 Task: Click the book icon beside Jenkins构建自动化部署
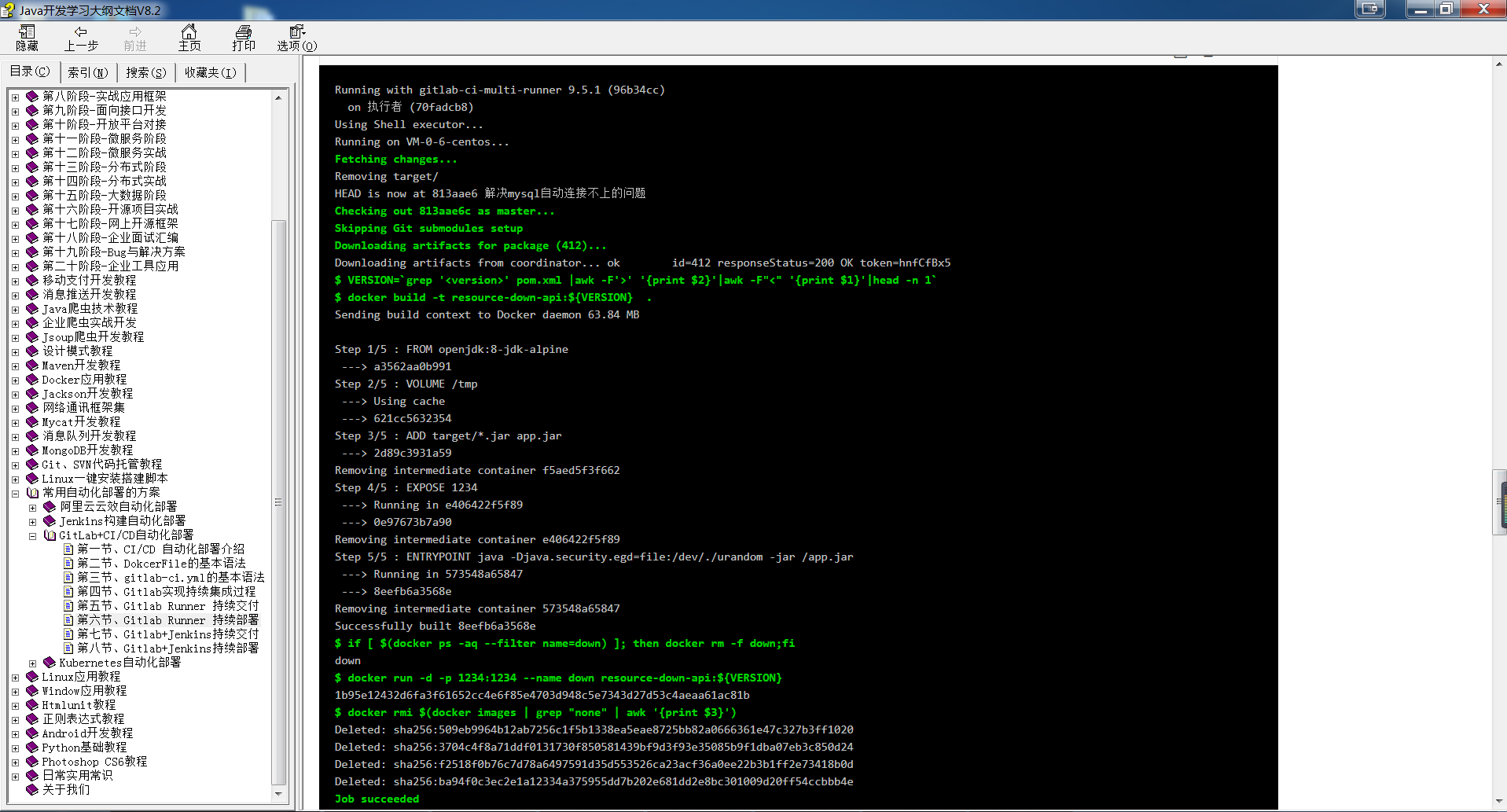(x=50, y=521)
